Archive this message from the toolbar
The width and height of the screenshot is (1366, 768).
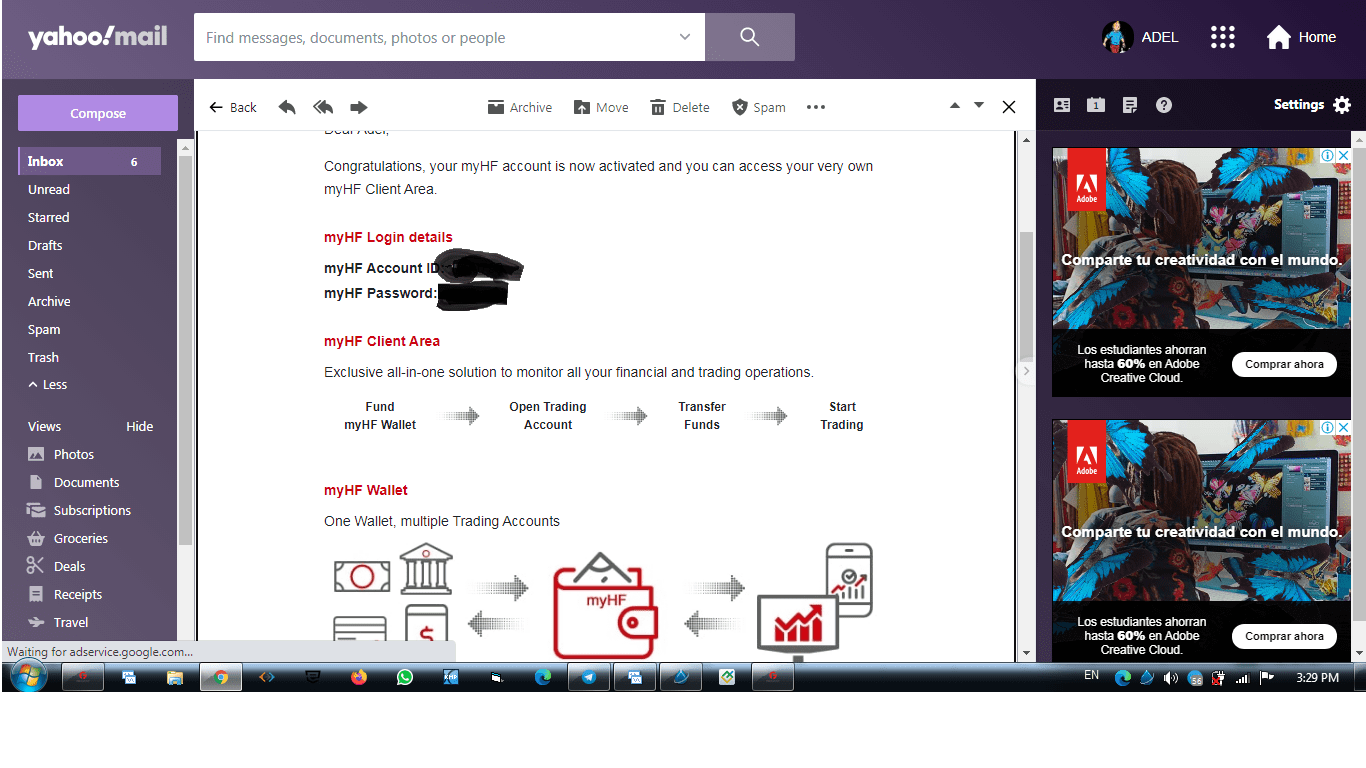(520, 107)
